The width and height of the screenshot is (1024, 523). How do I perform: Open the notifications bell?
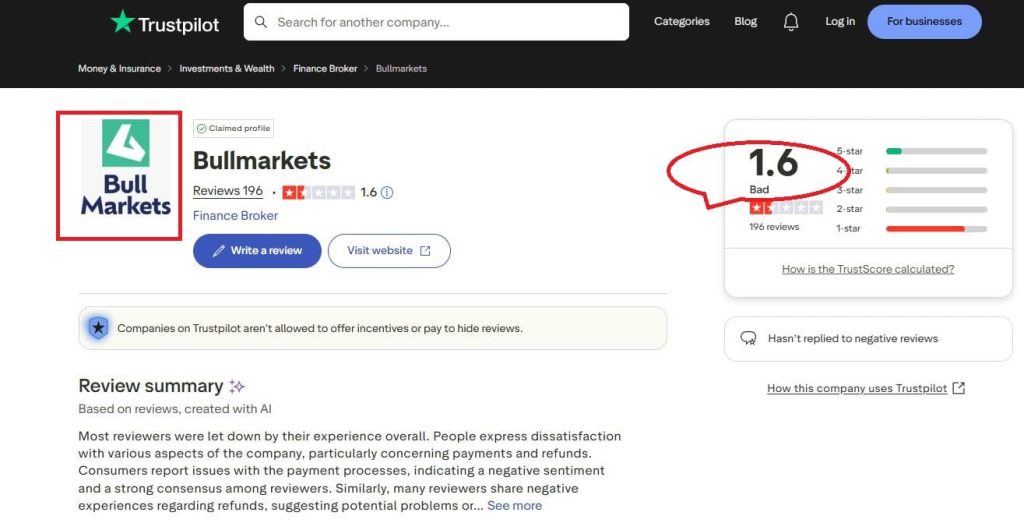(x=791, y=22)
